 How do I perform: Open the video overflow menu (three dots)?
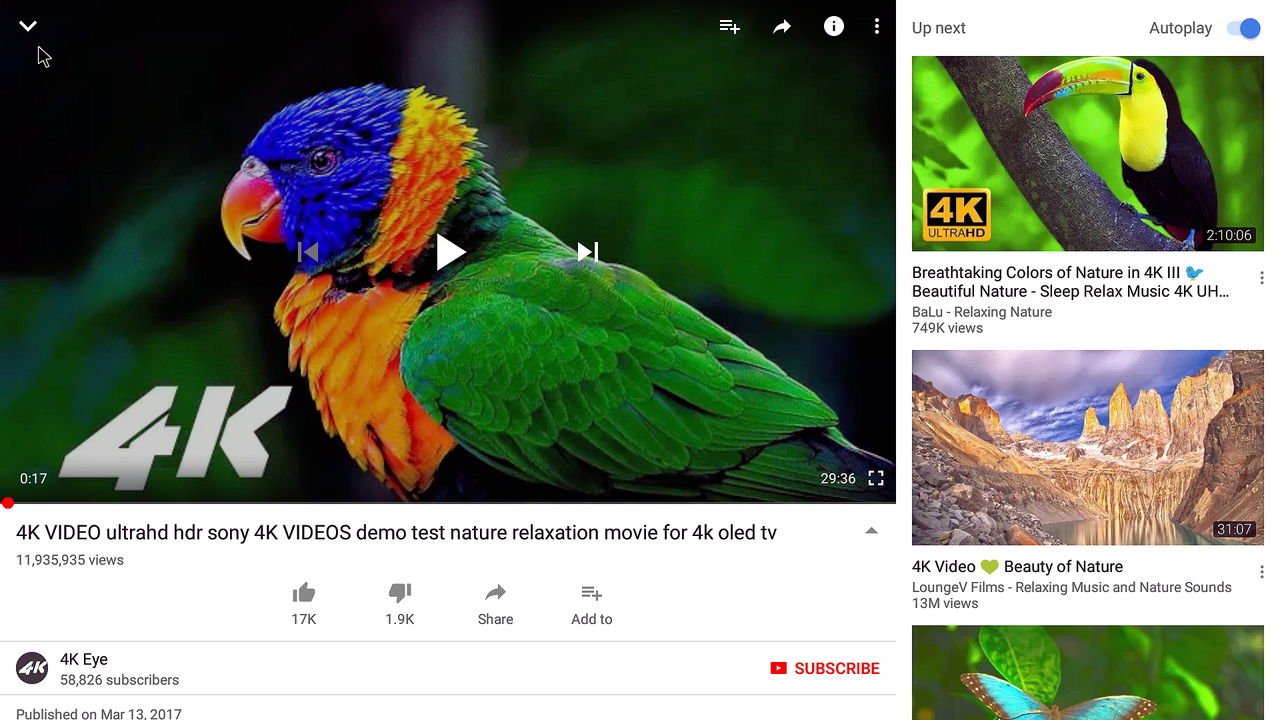coord(877,27)
